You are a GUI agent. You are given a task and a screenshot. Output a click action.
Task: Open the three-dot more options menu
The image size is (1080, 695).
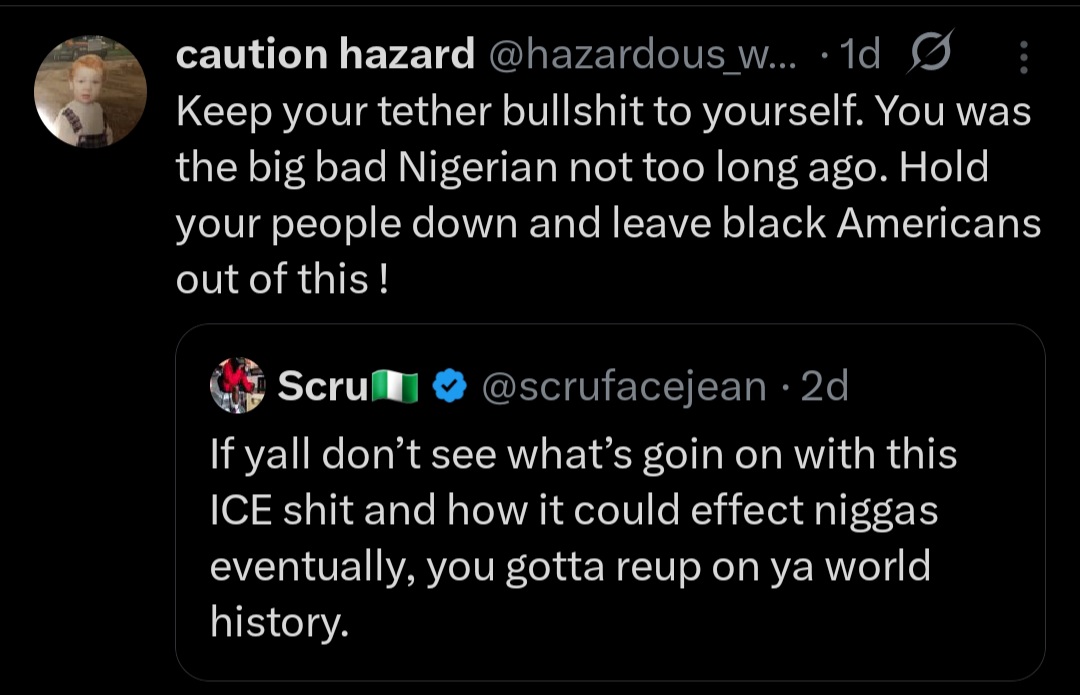point(1024,56)
